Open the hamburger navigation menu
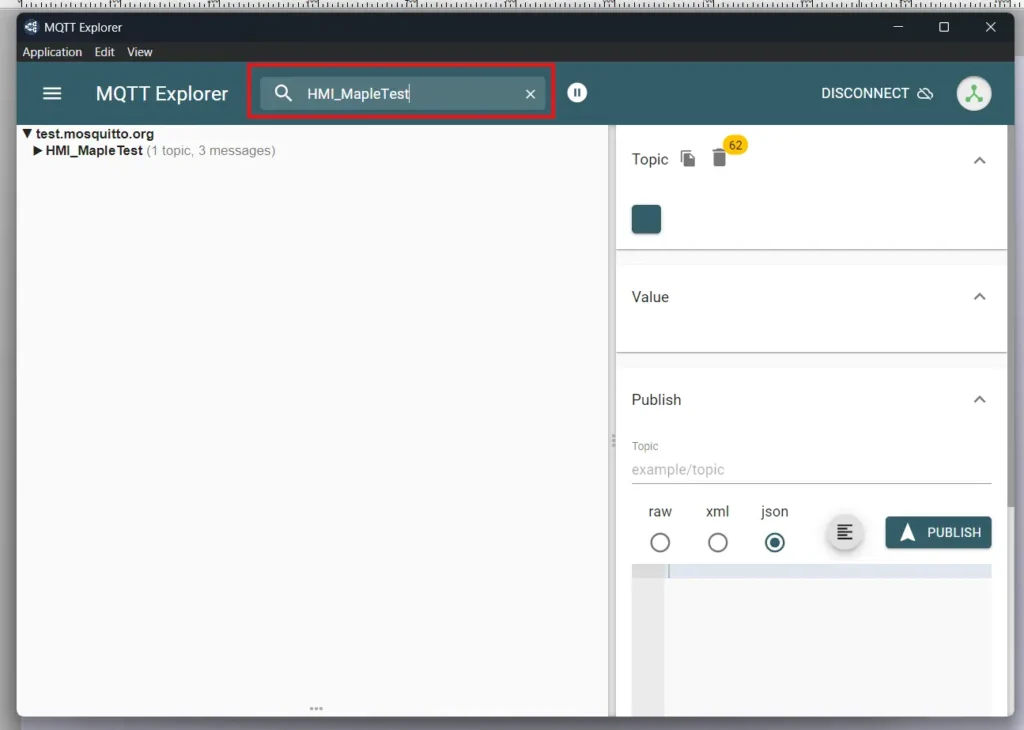 coord(52,93)
